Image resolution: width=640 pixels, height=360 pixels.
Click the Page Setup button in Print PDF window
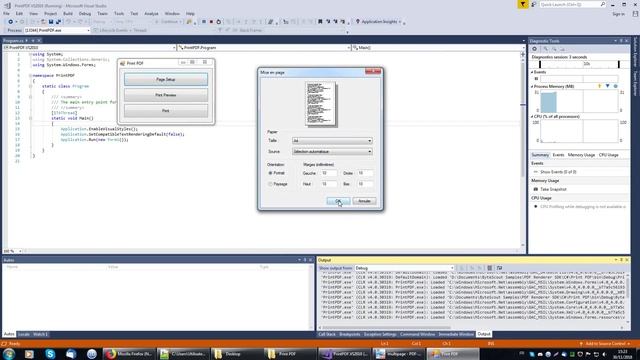(166, 80)
